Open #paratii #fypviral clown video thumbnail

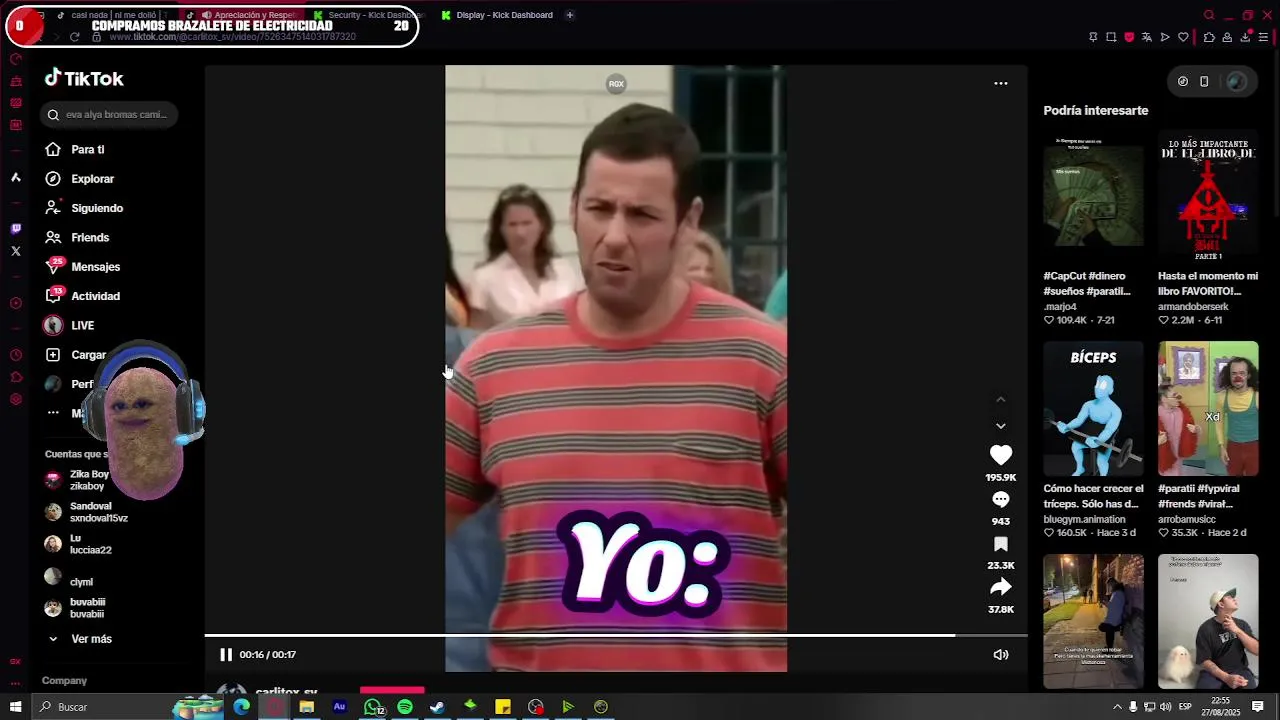[1208, 408]
